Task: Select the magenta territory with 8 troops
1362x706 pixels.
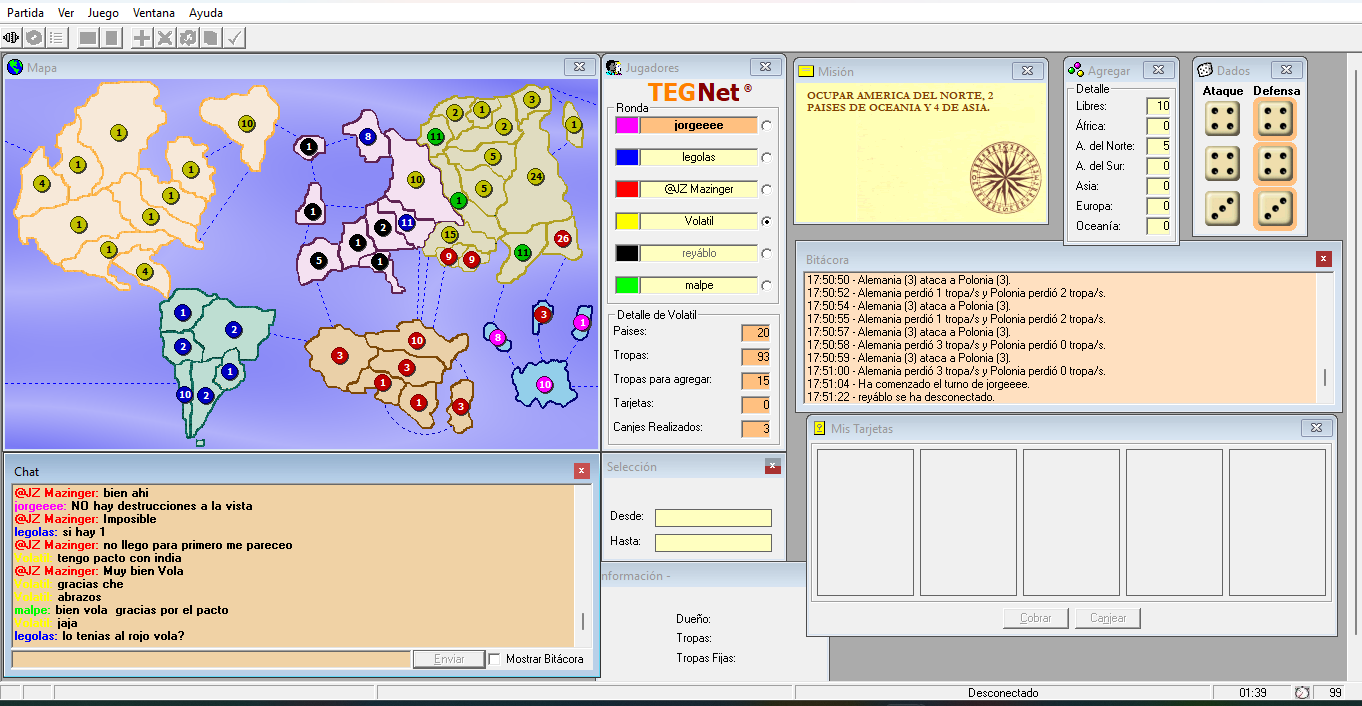Action: [498, 338]
